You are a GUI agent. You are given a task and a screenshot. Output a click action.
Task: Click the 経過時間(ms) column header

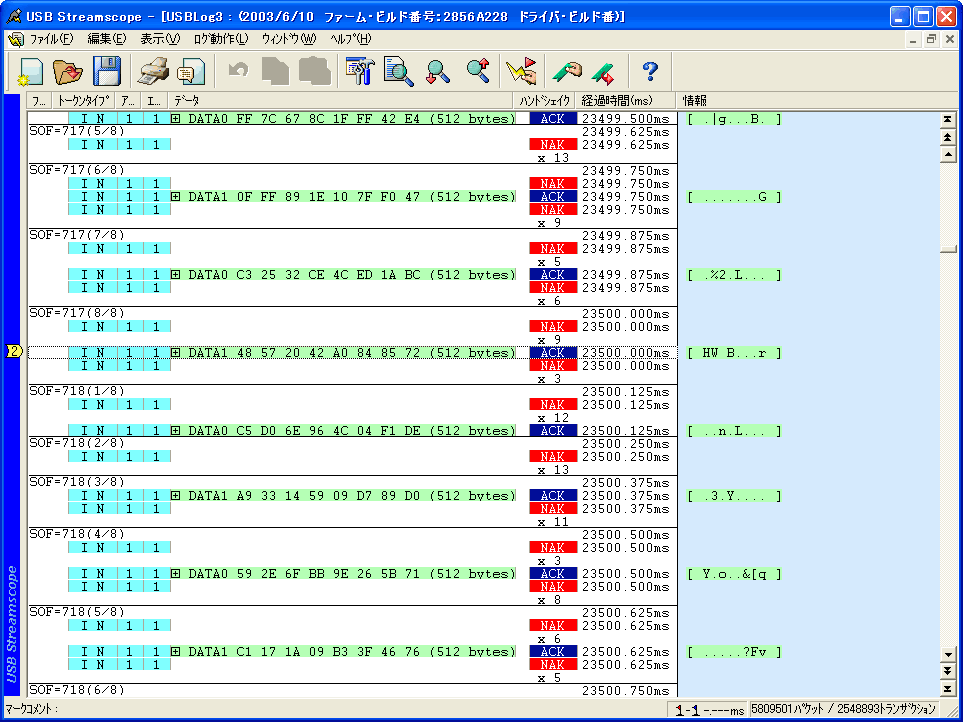(x=626, y=101)
